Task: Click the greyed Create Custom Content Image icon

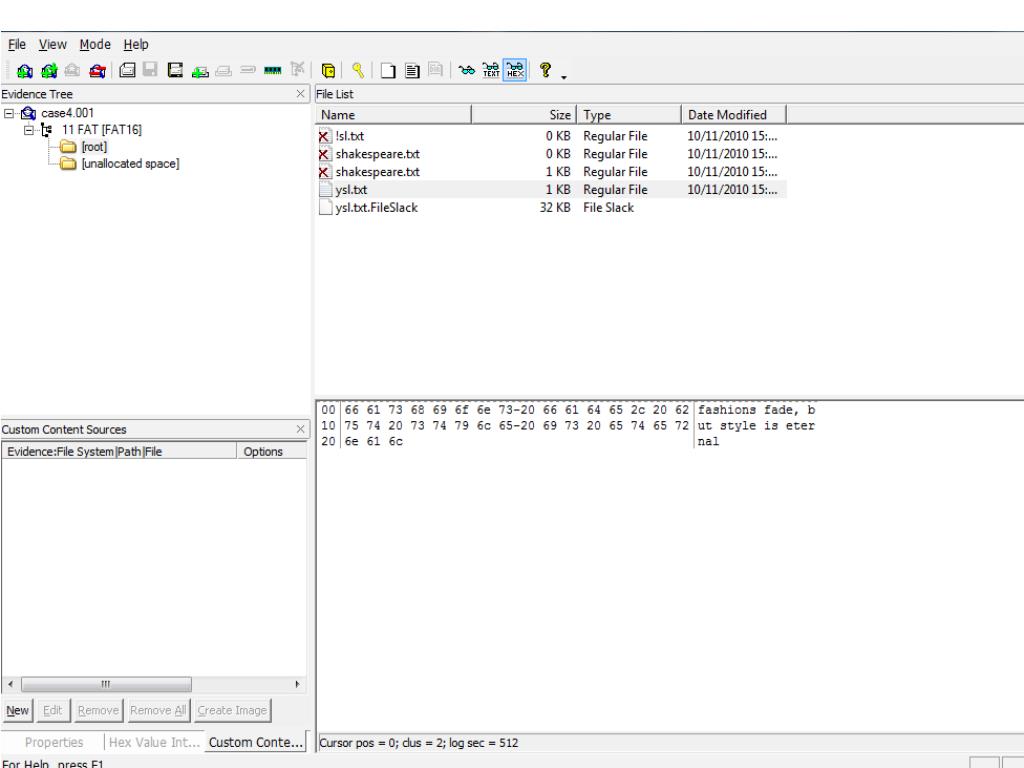Action: [223, 71]
